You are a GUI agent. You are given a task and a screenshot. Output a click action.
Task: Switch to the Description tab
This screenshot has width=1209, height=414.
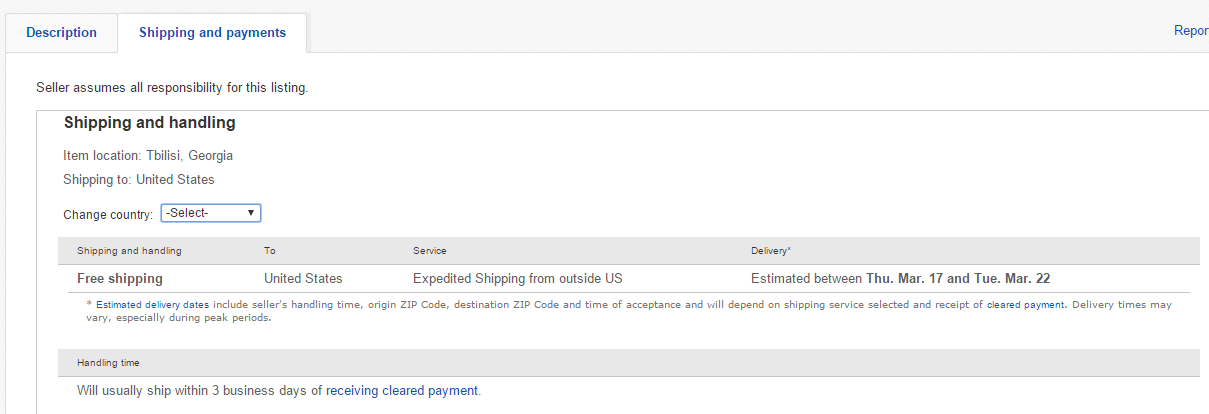[61, 33]
